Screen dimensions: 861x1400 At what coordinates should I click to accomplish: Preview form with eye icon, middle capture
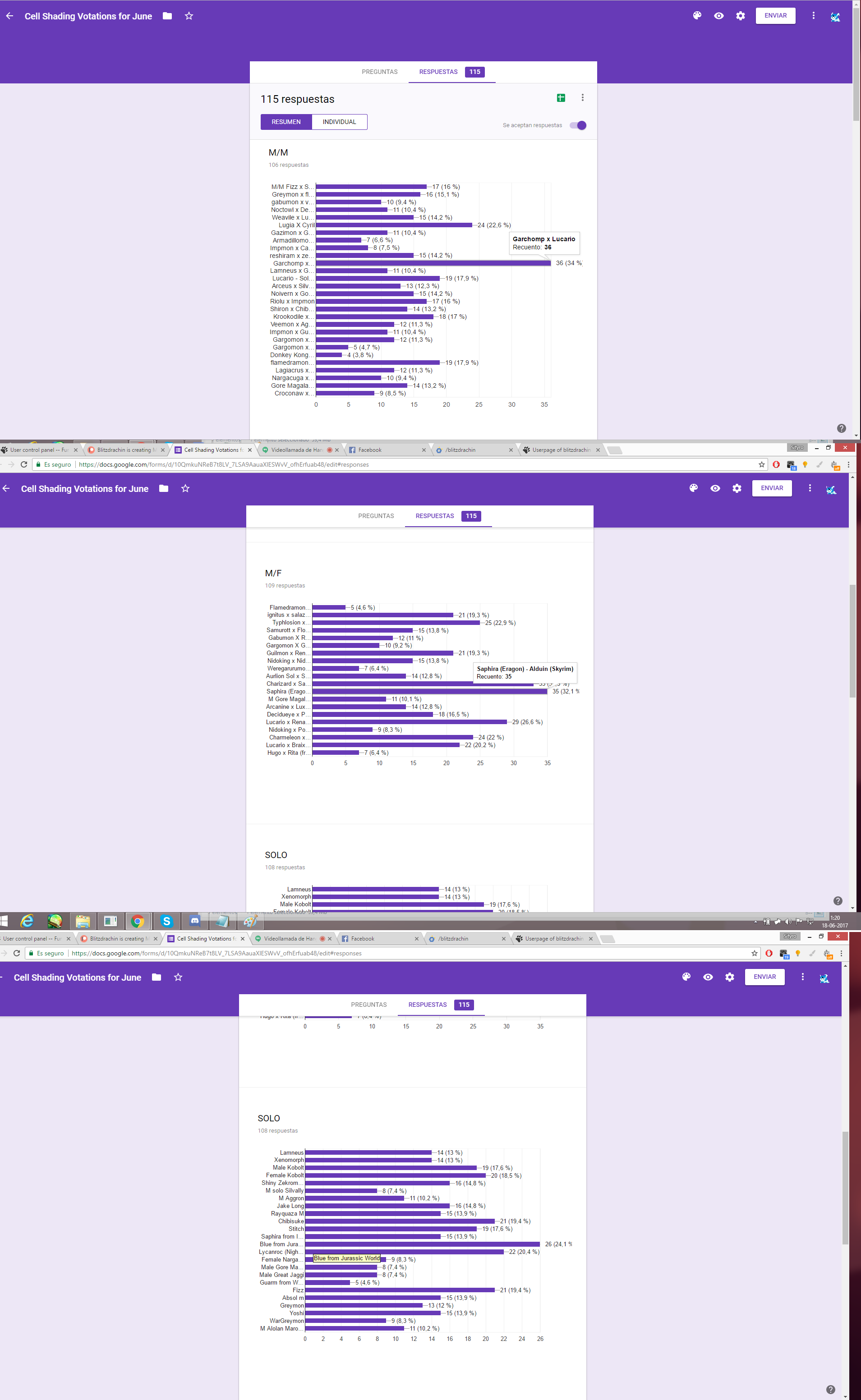[x=715, y=488]
